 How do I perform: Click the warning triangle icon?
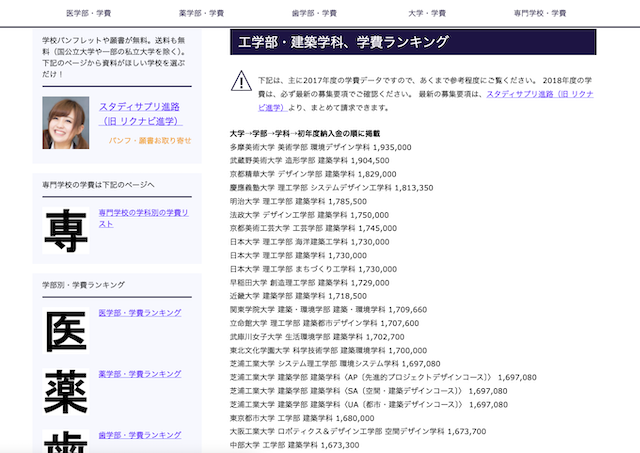241,81
